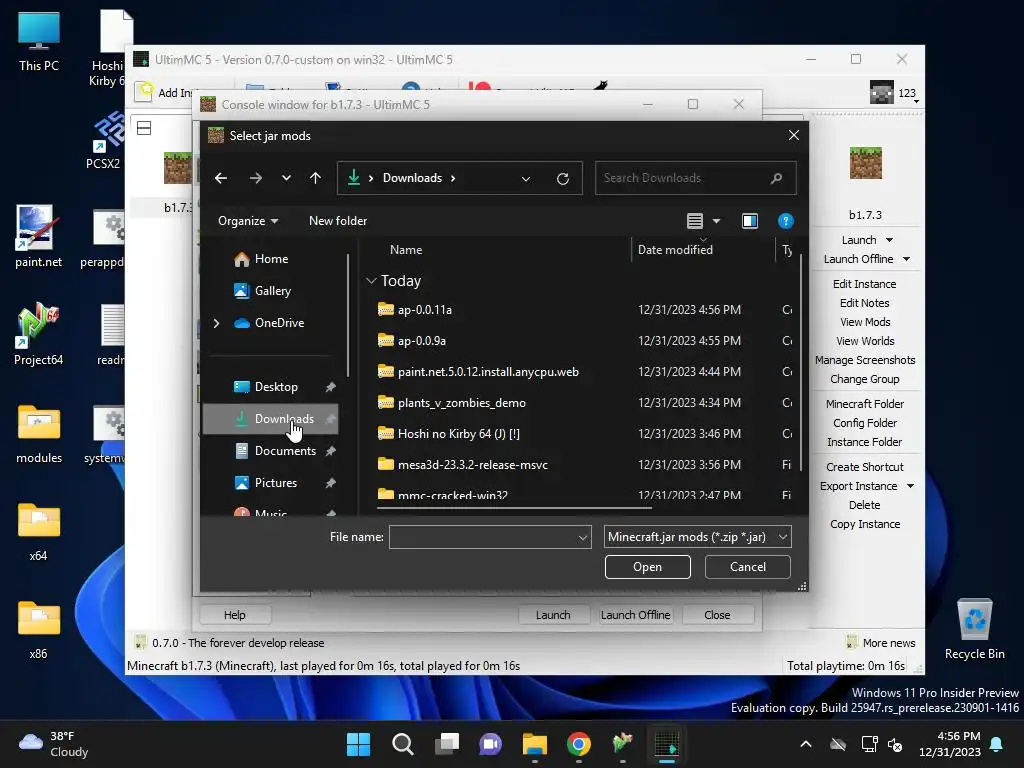Open the 123 account menu
Image resolution: width=1024 pixels, height=768 pixels.
[x=894, y=93]
